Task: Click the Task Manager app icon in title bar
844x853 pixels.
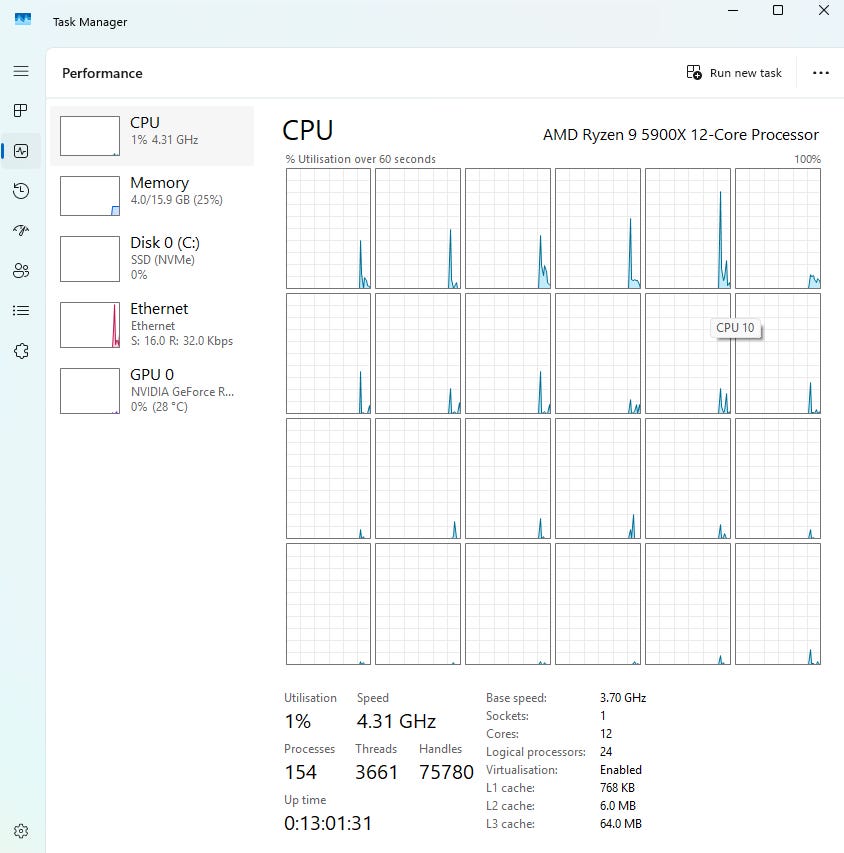Action: (23, 20)
